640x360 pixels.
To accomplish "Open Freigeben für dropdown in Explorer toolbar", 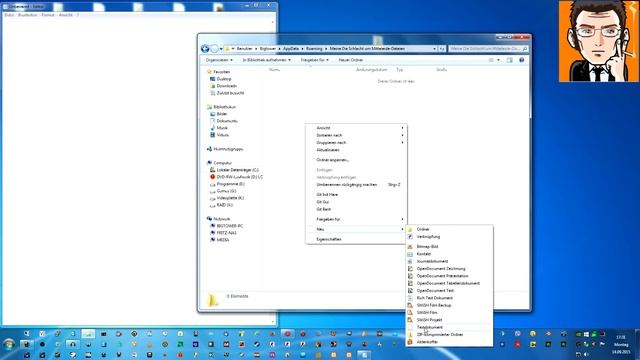I will click(x=314, y=60).
